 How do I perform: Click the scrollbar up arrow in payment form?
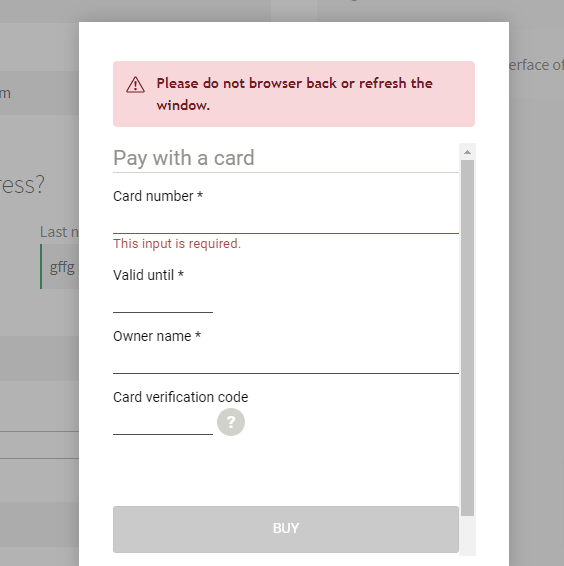point(467,152)
